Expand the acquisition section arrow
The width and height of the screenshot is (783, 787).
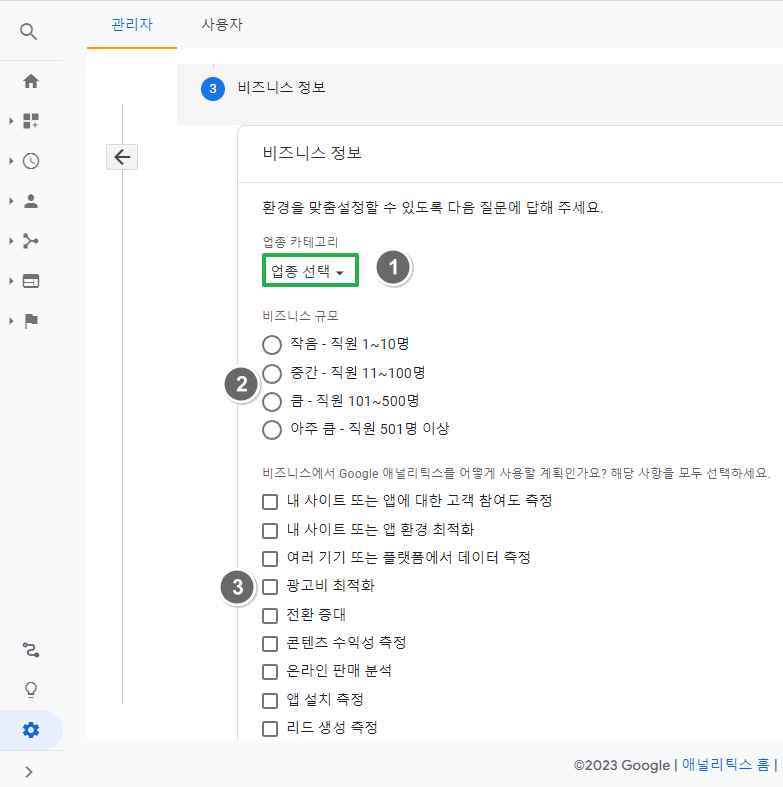tap(11, 241)
